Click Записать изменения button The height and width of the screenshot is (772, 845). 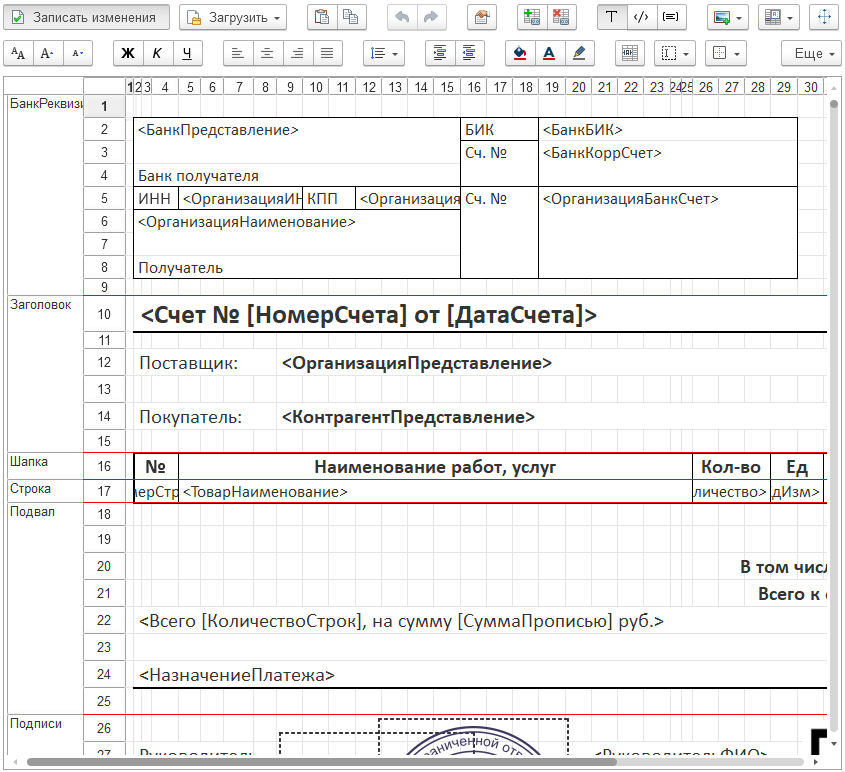click(86, 17)
